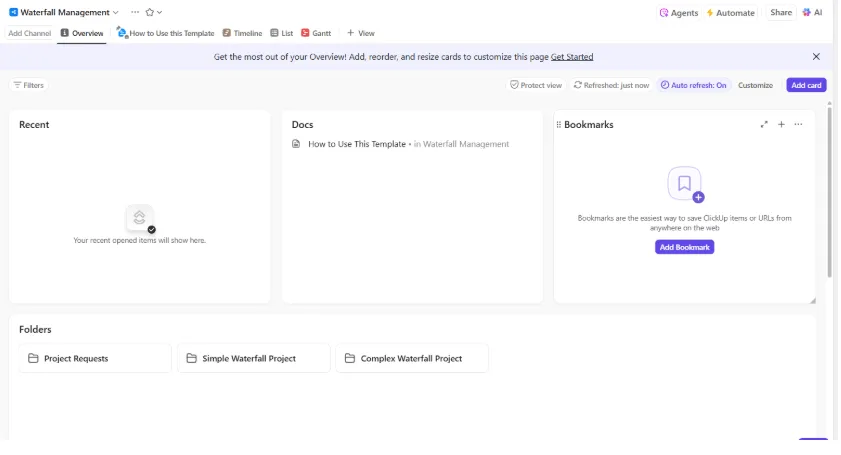This screenshot has width=841, height=455.
Task: Expand the Bookmarks card to fullscreen
Action: pyautogui.click(x=764, y=124)
